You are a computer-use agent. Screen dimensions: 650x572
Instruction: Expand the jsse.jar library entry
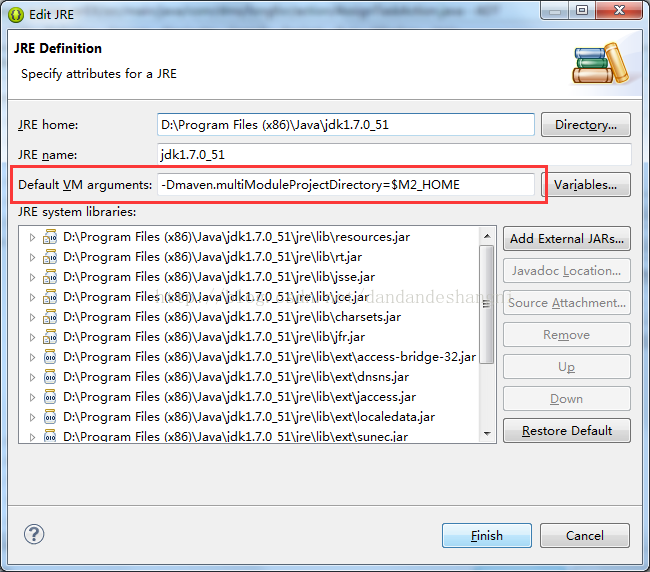(x=32, y=277)
